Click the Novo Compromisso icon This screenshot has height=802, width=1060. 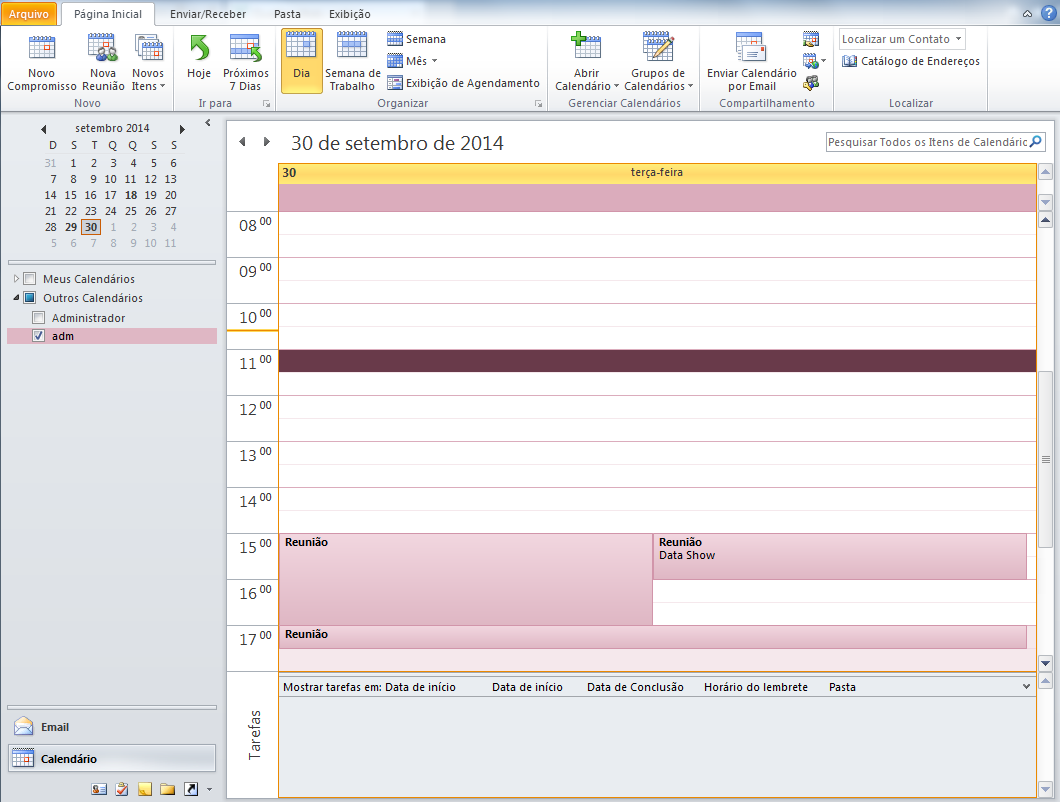point(41,50)
